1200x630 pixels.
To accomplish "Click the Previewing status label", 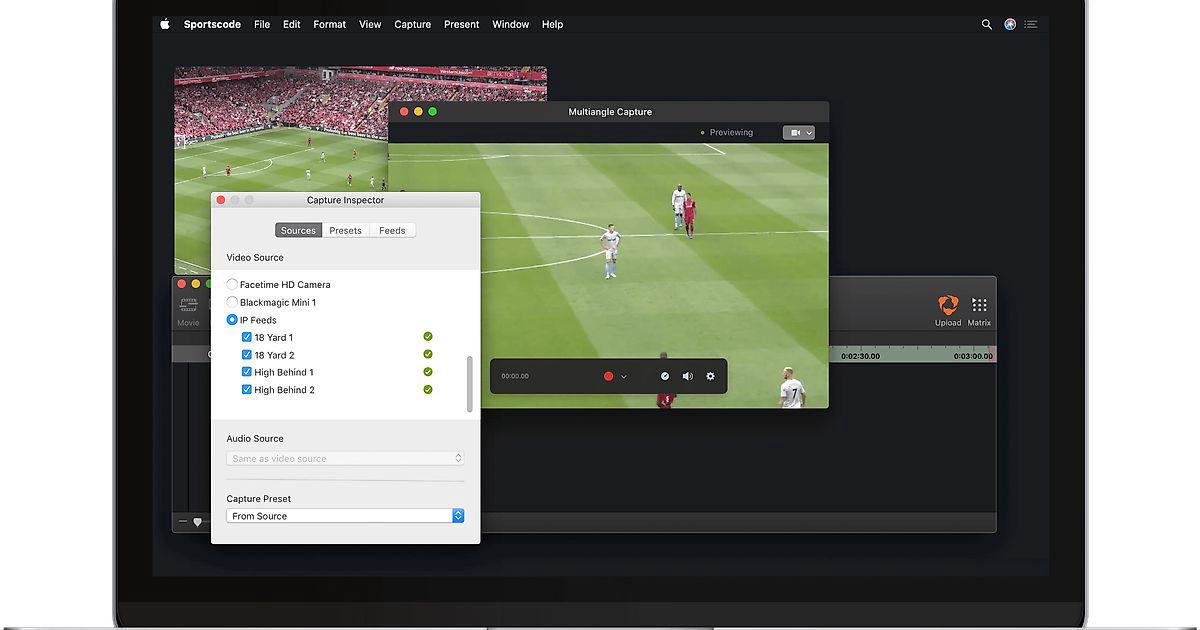I will tap(731, 132).
